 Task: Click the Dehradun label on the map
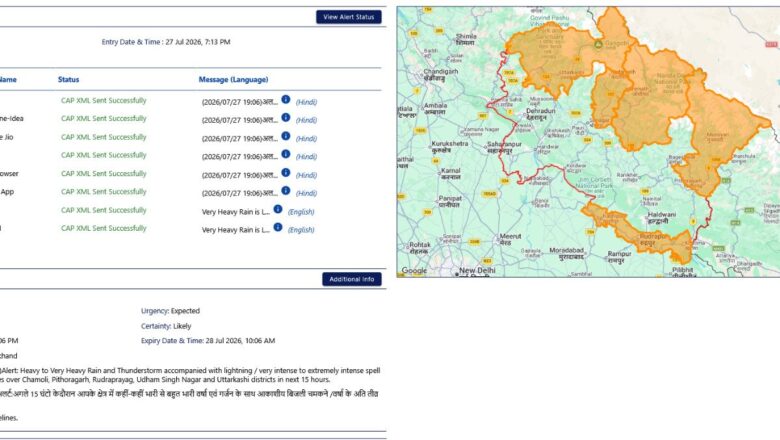[x=541, y=111]
